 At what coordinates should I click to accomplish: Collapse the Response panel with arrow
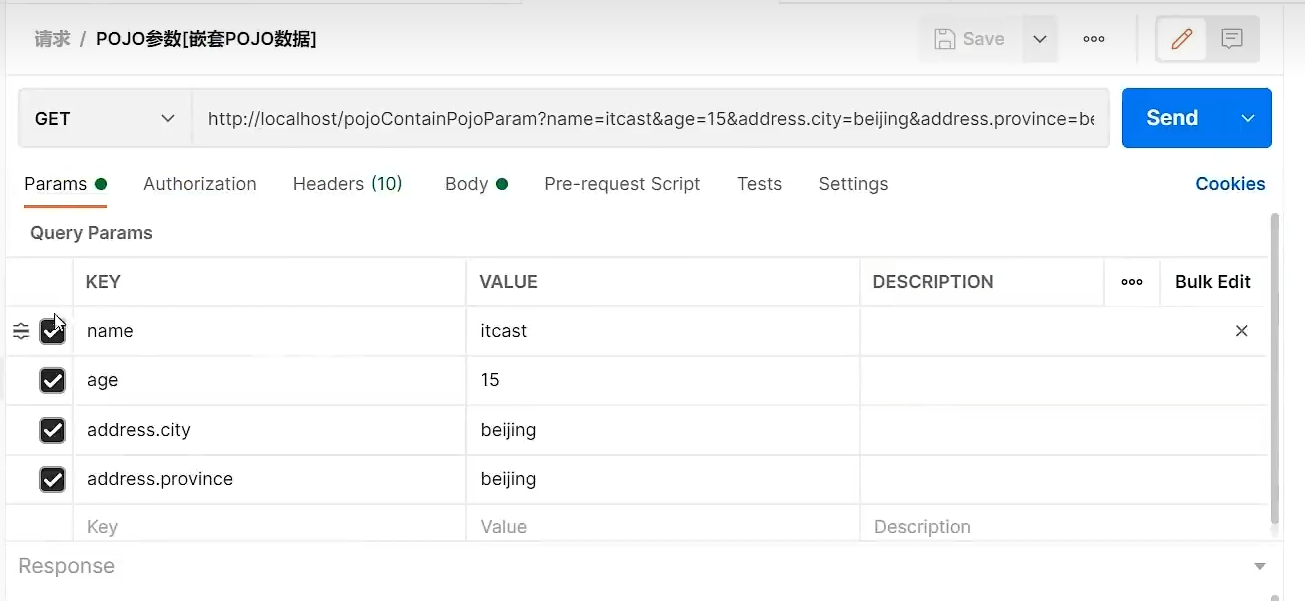1259,567
